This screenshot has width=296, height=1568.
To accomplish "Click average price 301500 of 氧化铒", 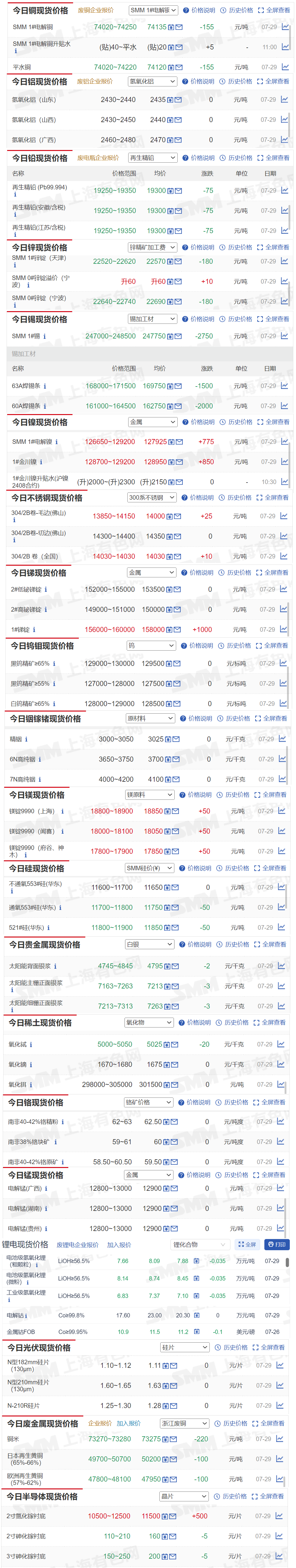I will [150, 1084].
